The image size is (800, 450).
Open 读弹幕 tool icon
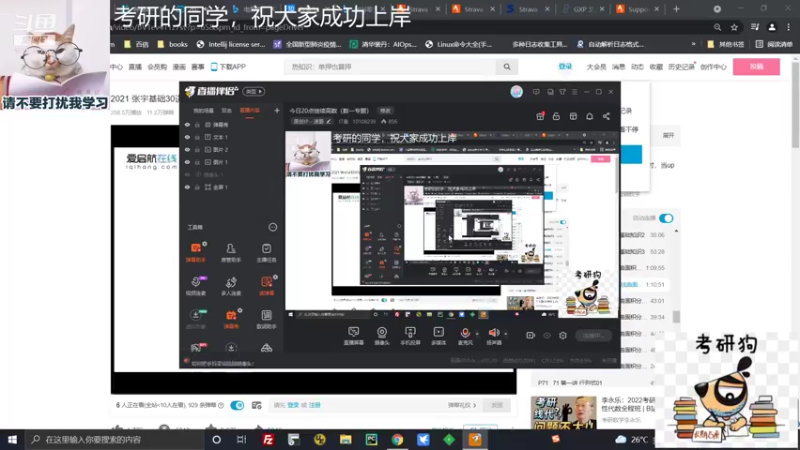(x=266, y=286)
